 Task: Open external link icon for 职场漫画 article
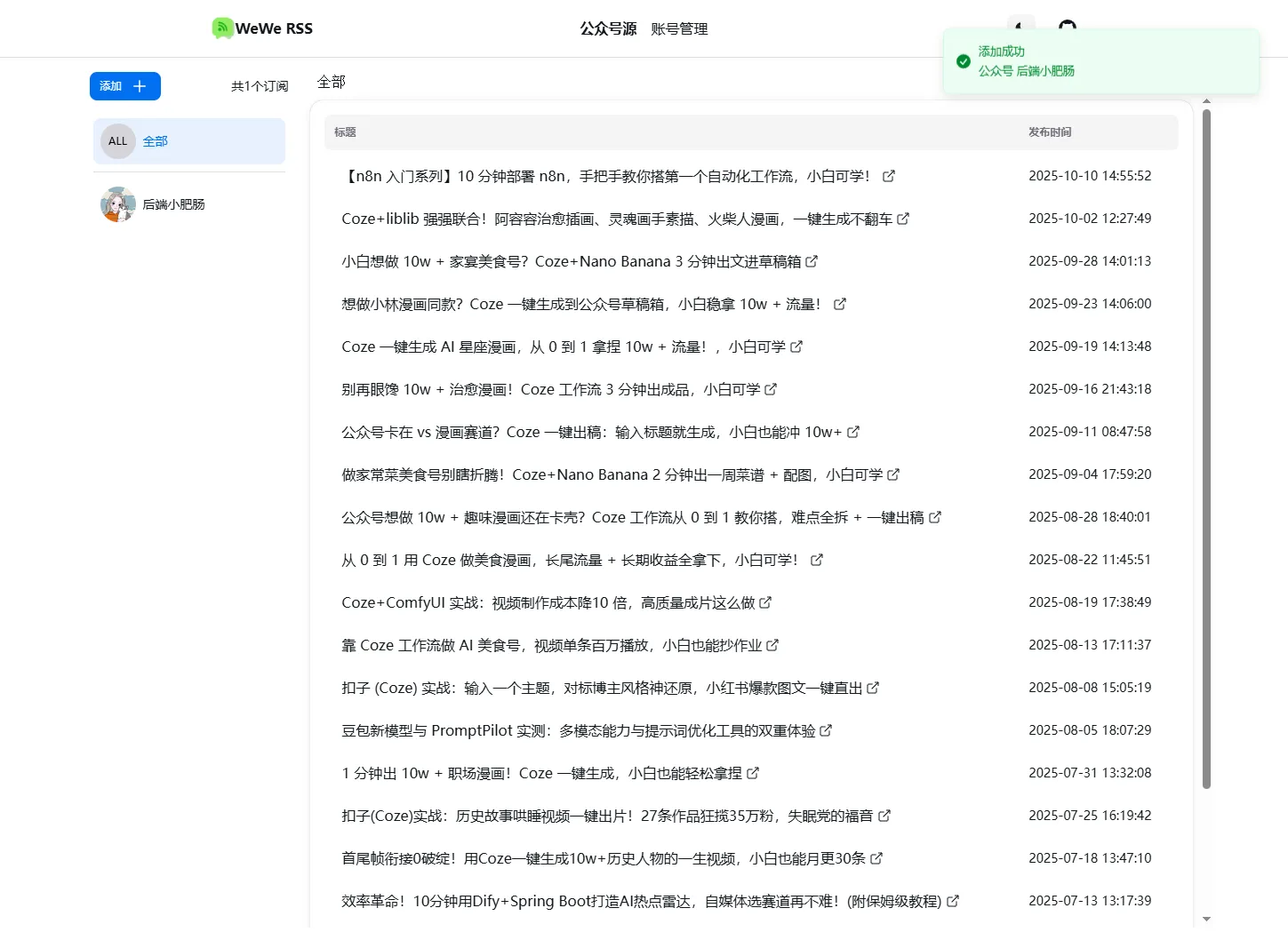753,773
